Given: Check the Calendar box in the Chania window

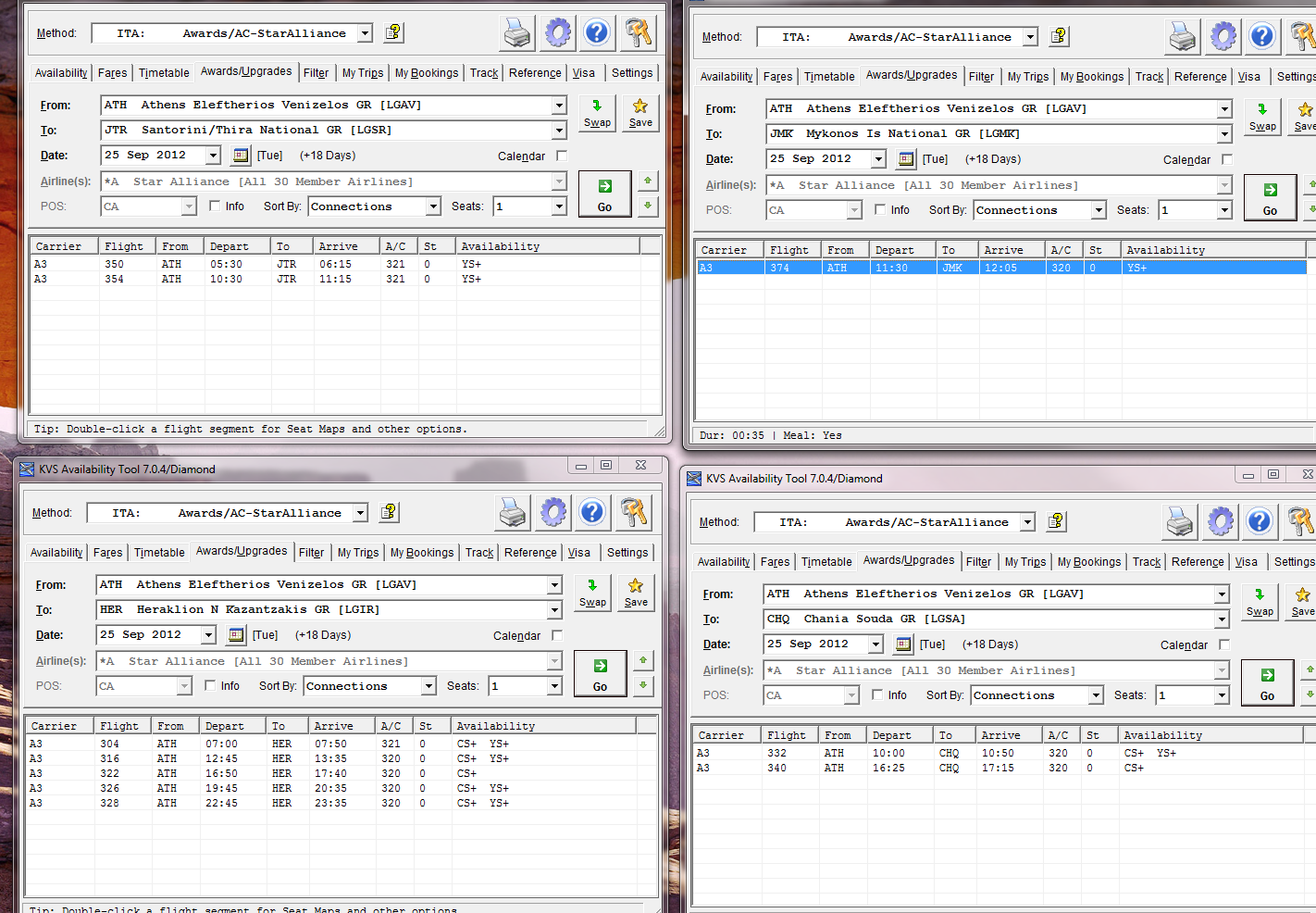Looking at the screenshot, I should (x=1224, y=644).
